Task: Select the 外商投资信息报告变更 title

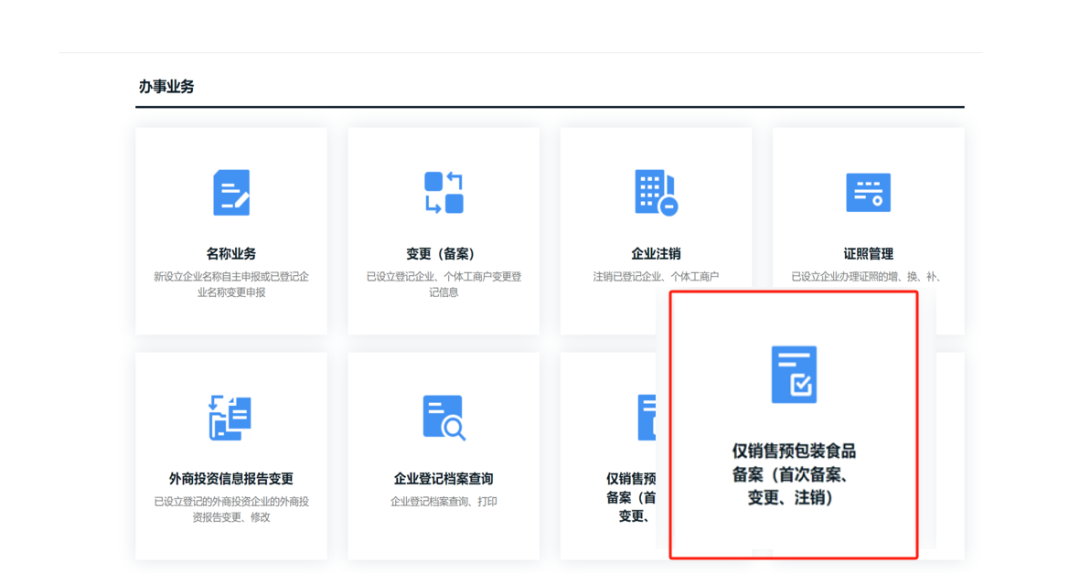Action: 231,479
